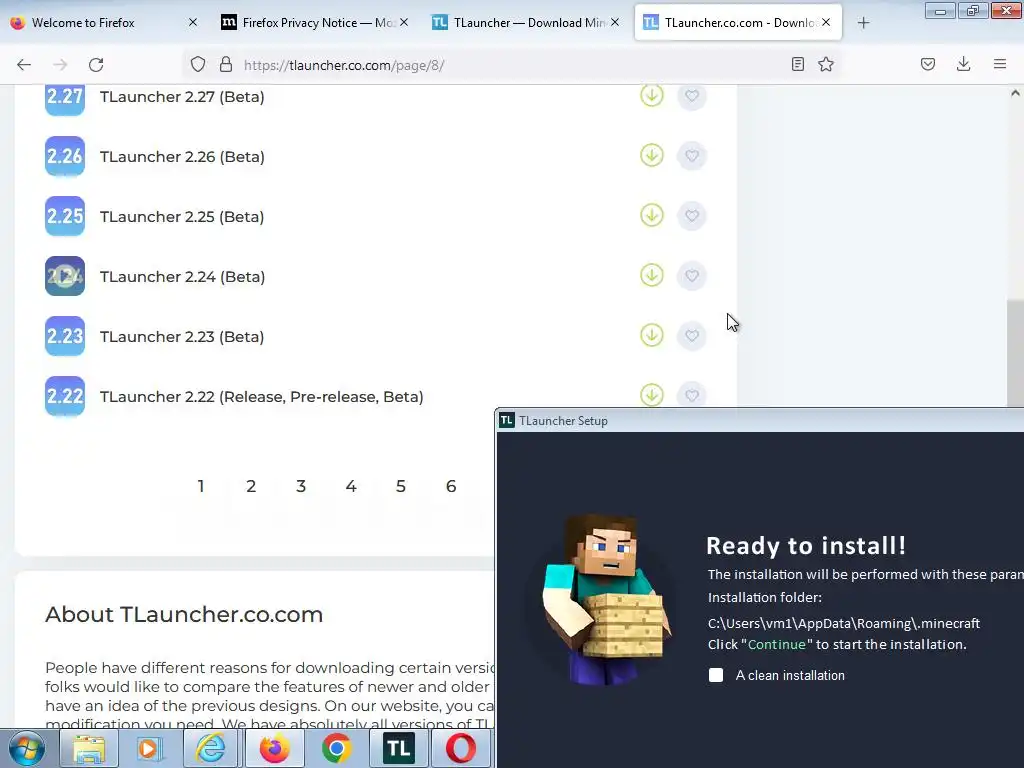Save page to Pocket

(928, 64)
